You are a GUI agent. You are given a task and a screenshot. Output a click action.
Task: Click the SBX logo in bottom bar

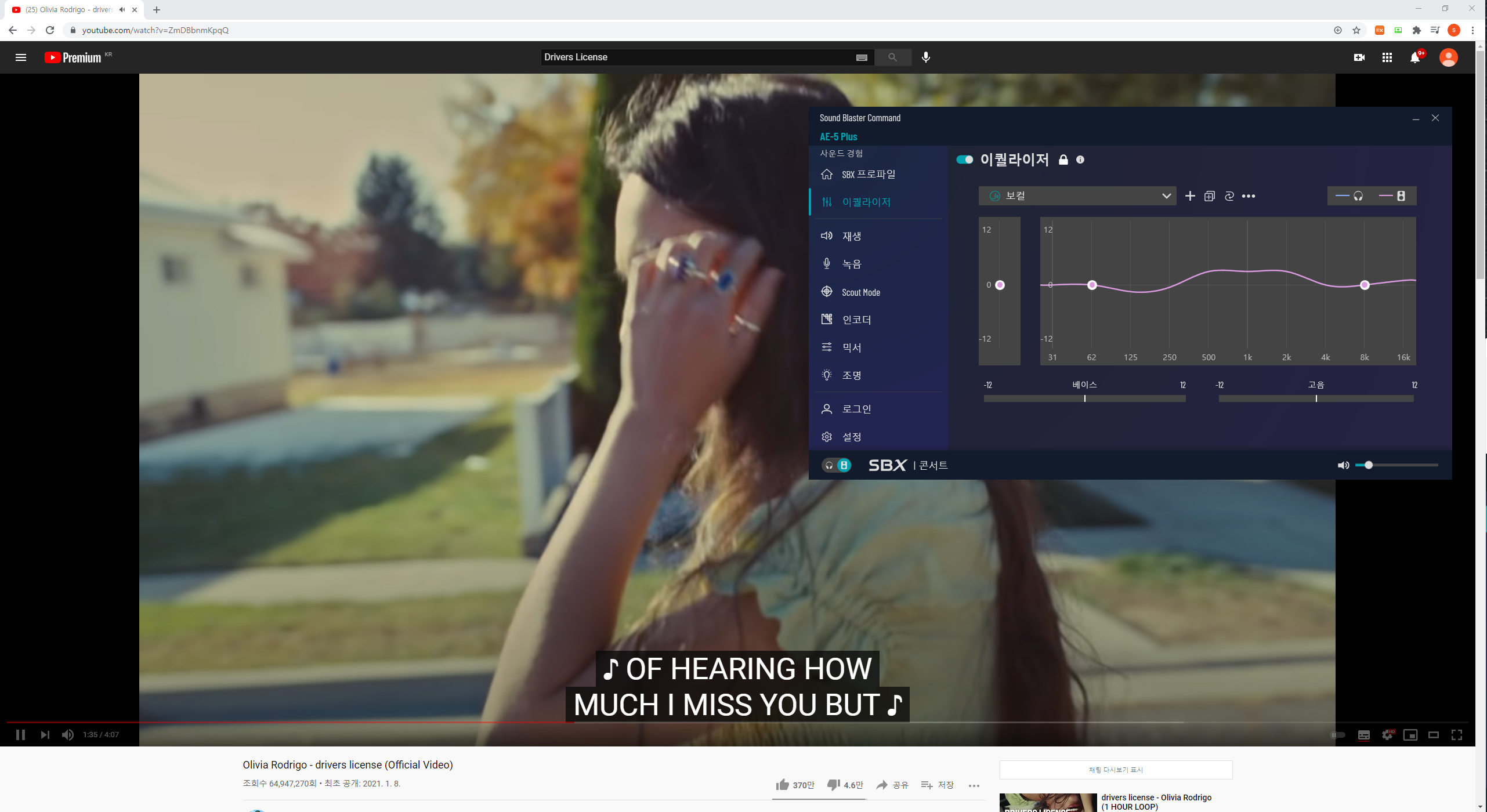click(x=887, y=465)
